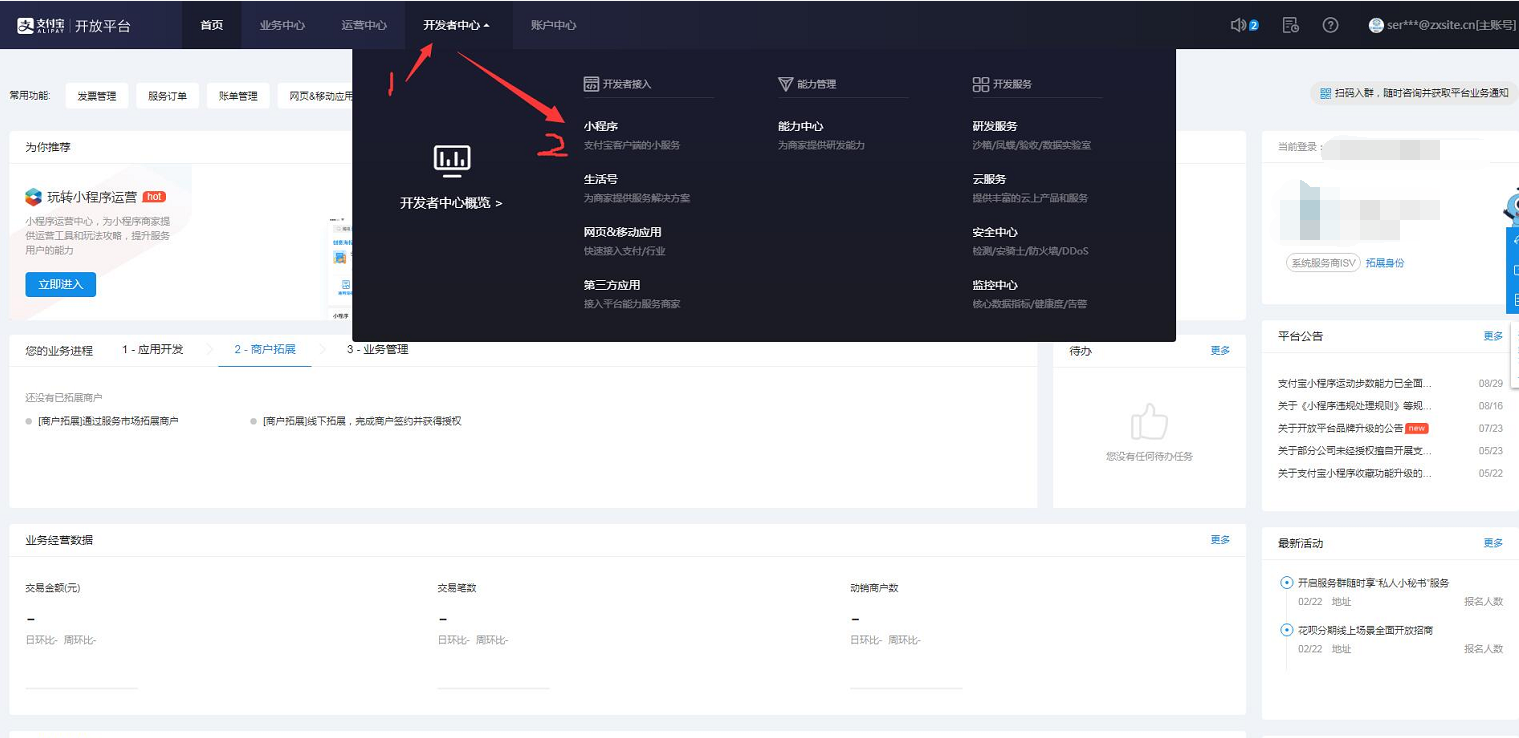
Task: Choose 生活号 in developer menu
Action: 601,179
